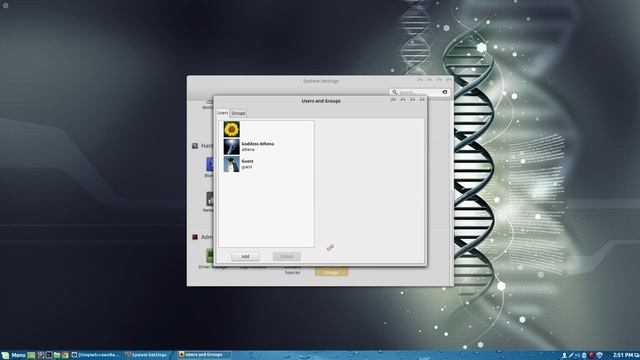Click the search magnifier icon in System Settings

394,92
